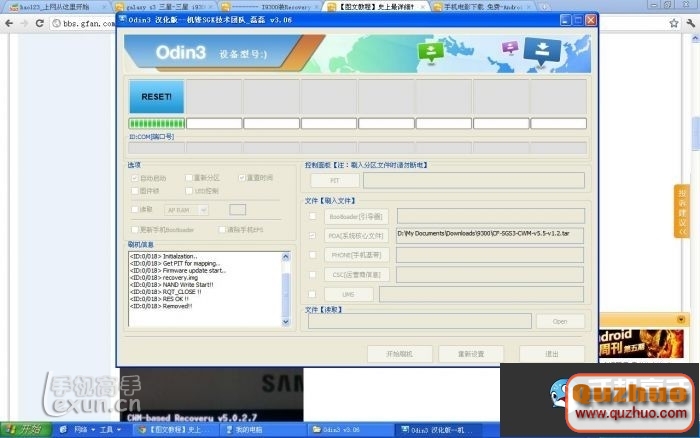Click the green progress bar under RESET!
This screenshot has width=700, height=438.
click(157, 123)
